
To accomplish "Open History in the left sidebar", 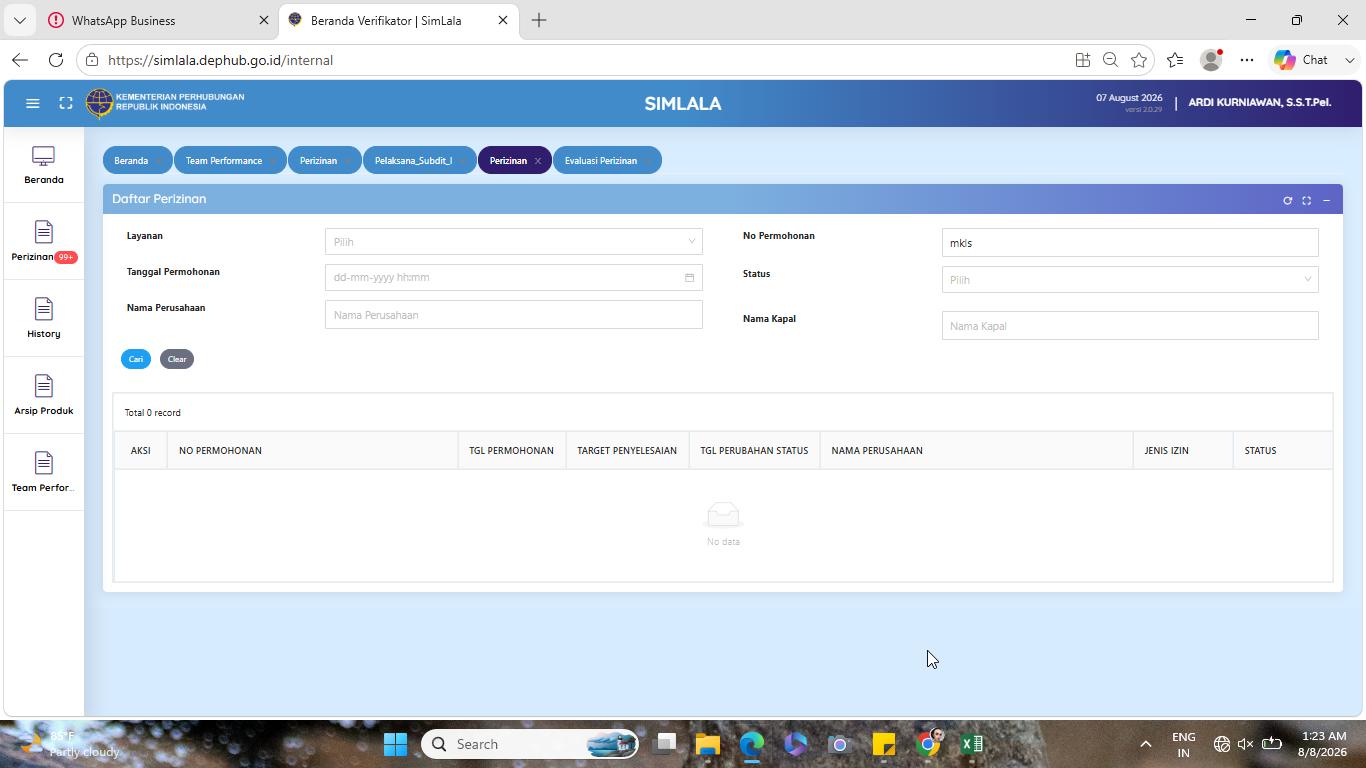I will pos(44,319).
